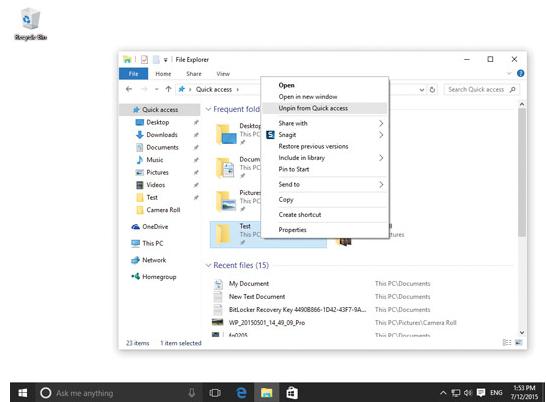The width and height of the screenshot is (546, 402).
Task: Click the Search Quick access field
Action: tap(482, 90)
